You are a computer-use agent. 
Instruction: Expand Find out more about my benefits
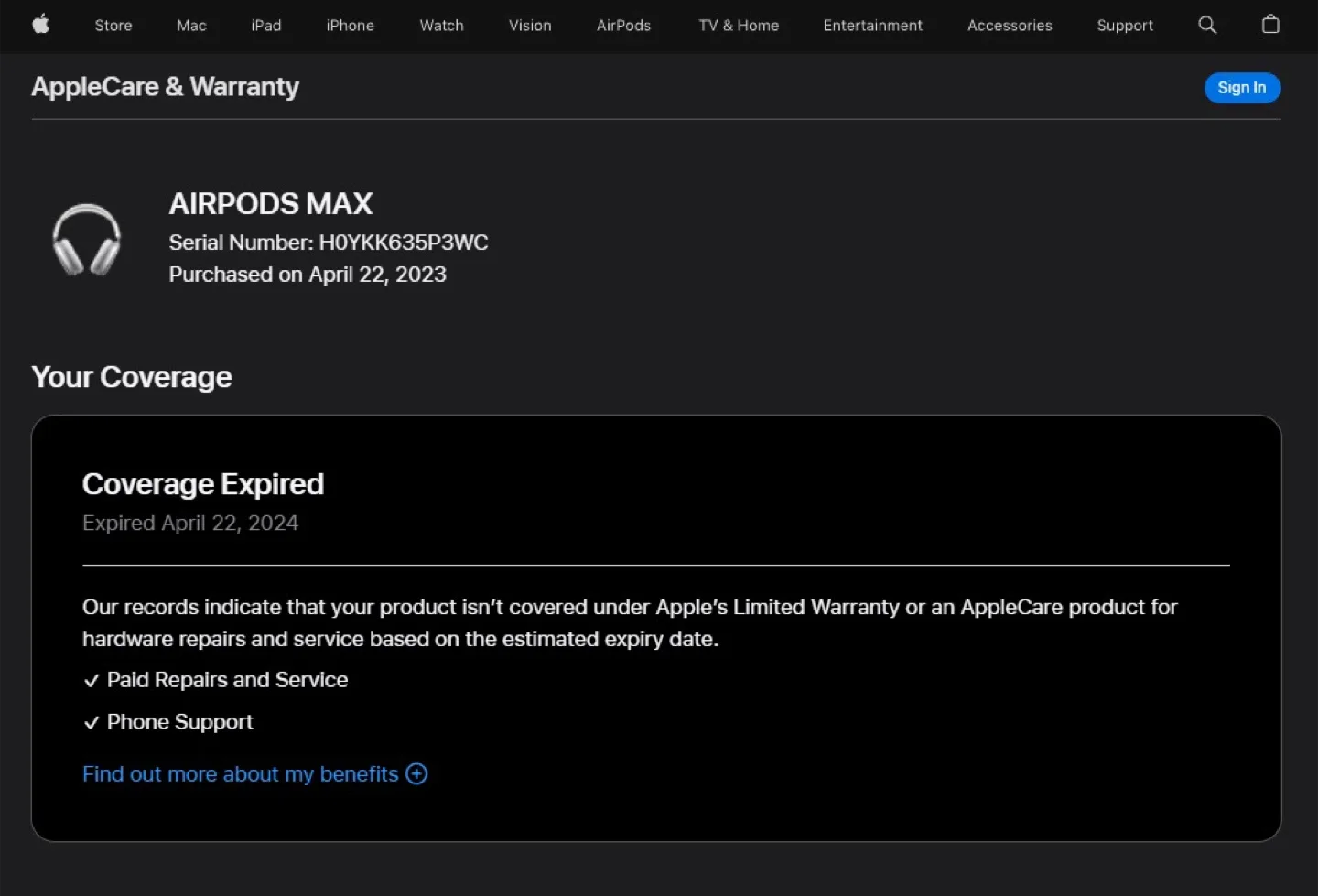(x=241, y=774)
